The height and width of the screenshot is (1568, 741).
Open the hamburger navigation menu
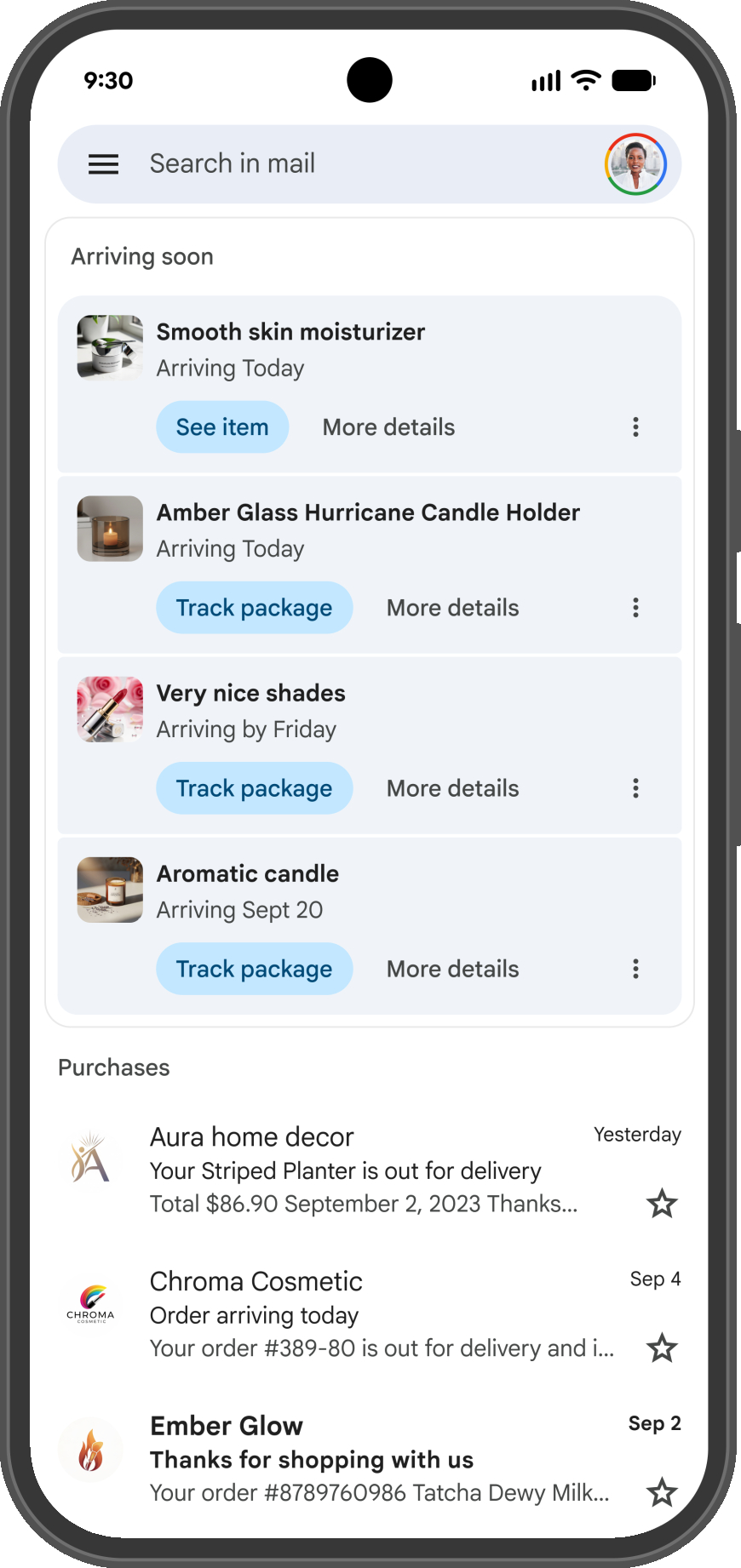point(103,164)
